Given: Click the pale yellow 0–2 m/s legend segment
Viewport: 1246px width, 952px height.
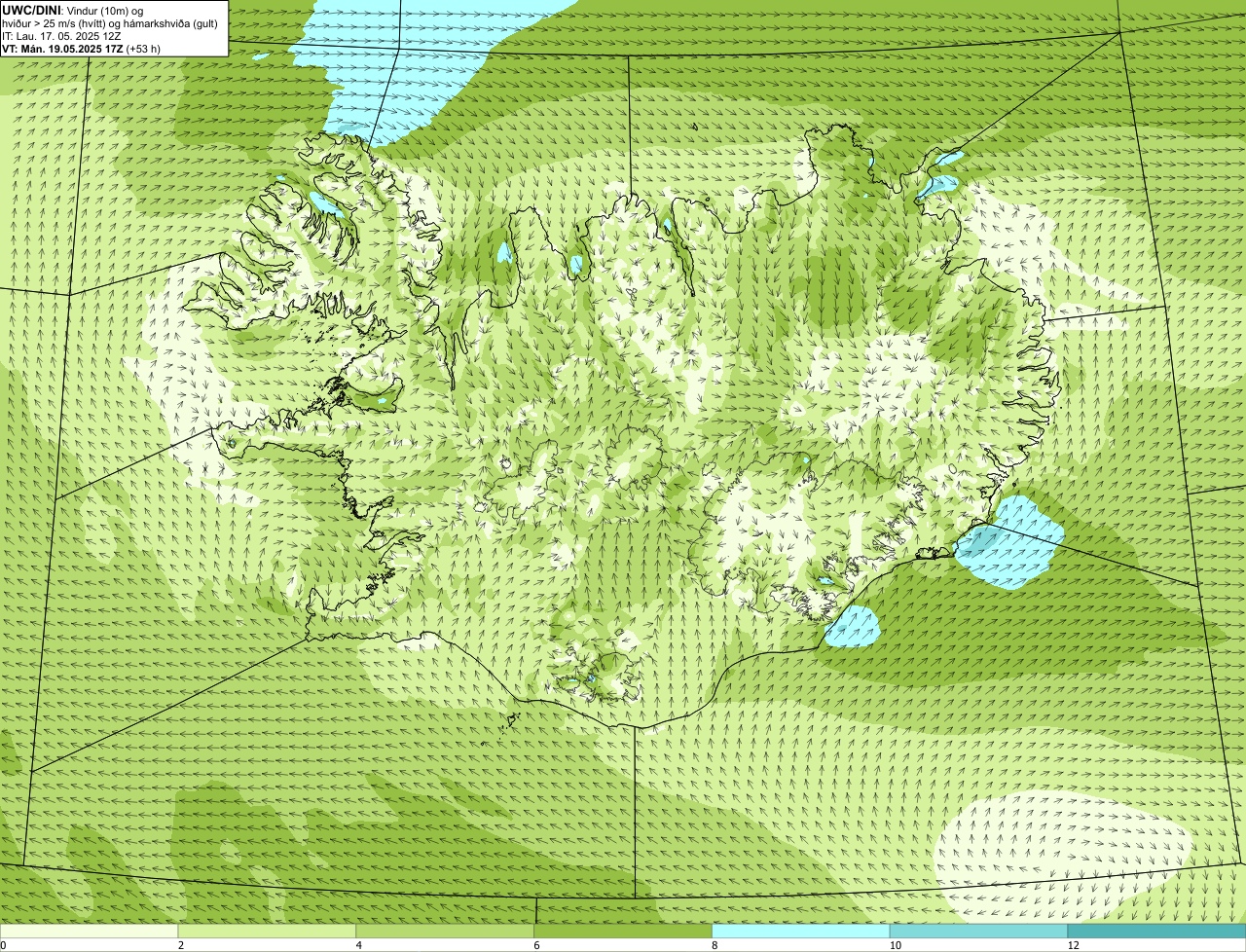Looking at the screenshot, I should pyautogui.click(x=90, y=932).
